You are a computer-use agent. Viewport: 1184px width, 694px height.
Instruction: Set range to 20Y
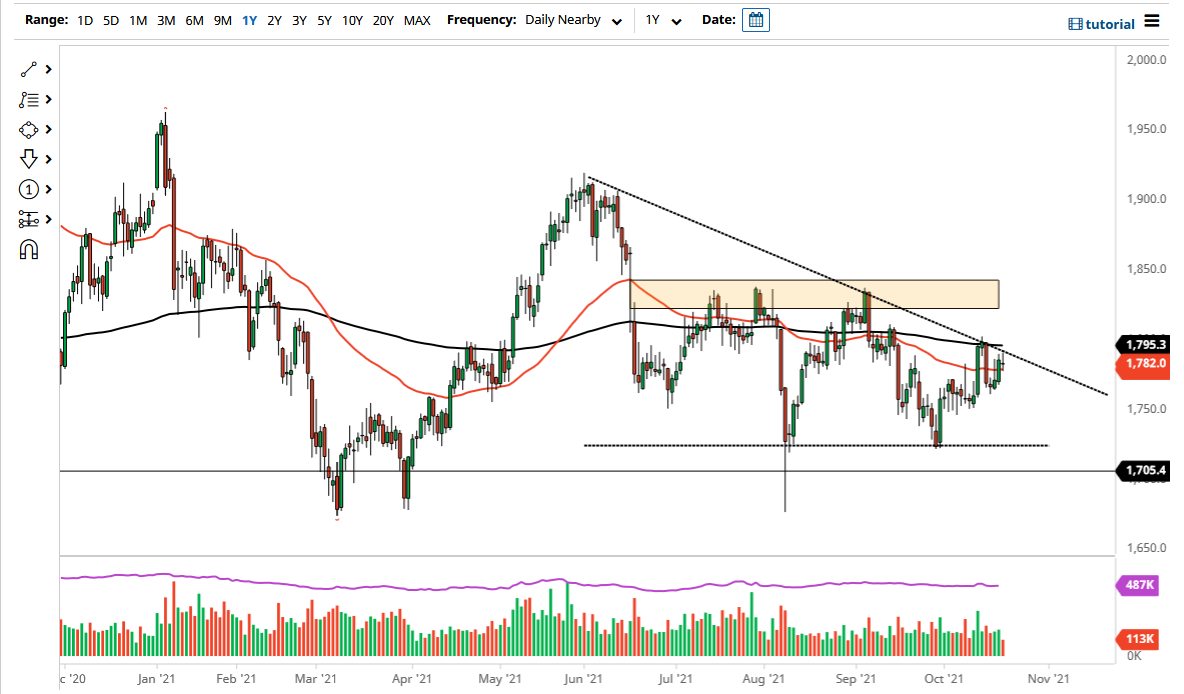[383, 20]
